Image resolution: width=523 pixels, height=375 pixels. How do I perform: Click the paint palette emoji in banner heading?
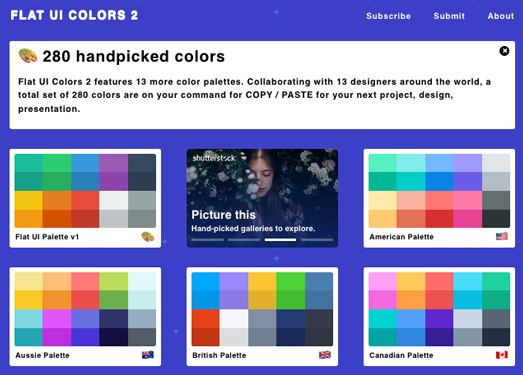[28, 56]
